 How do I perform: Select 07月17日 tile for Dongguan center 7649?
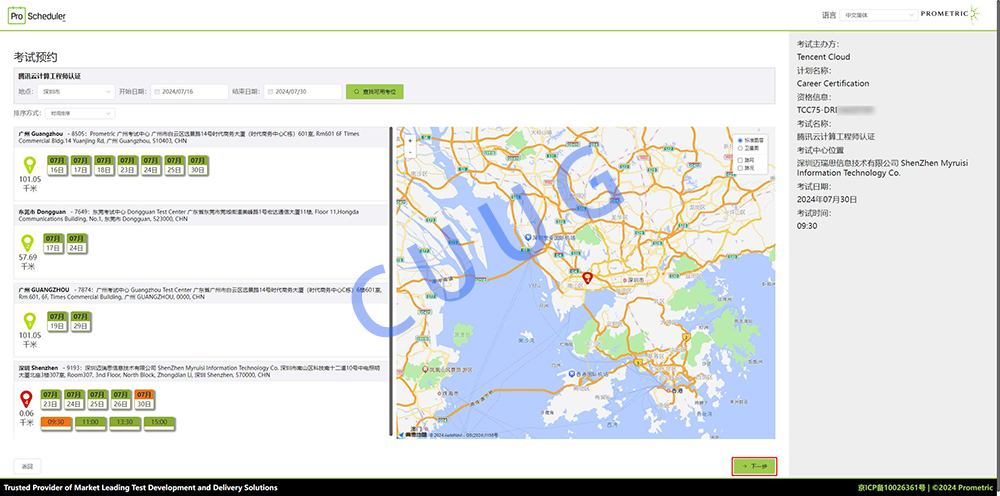pos(54,243)
